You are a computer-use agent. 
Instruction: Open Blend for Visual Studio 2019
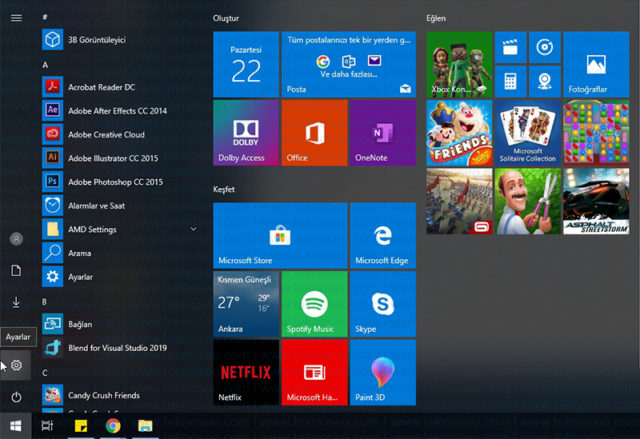(120, 348)
